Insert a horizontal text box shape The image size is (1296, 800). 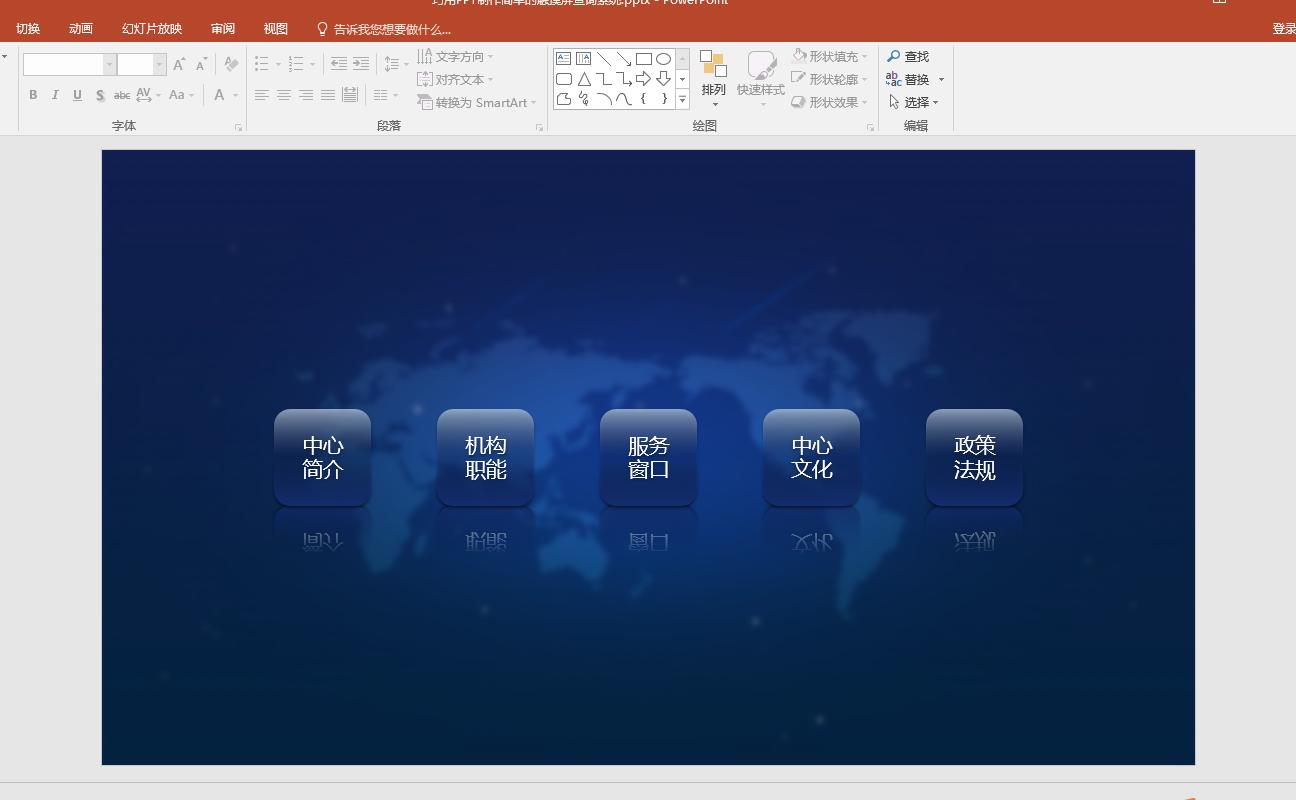click(x=564, y=59)
